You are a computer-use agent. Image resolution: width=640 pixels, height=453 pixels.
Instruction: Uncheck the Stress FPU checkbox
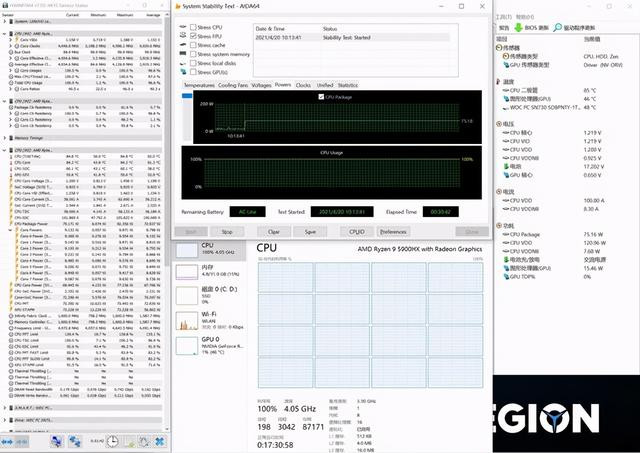coord(193,36)
